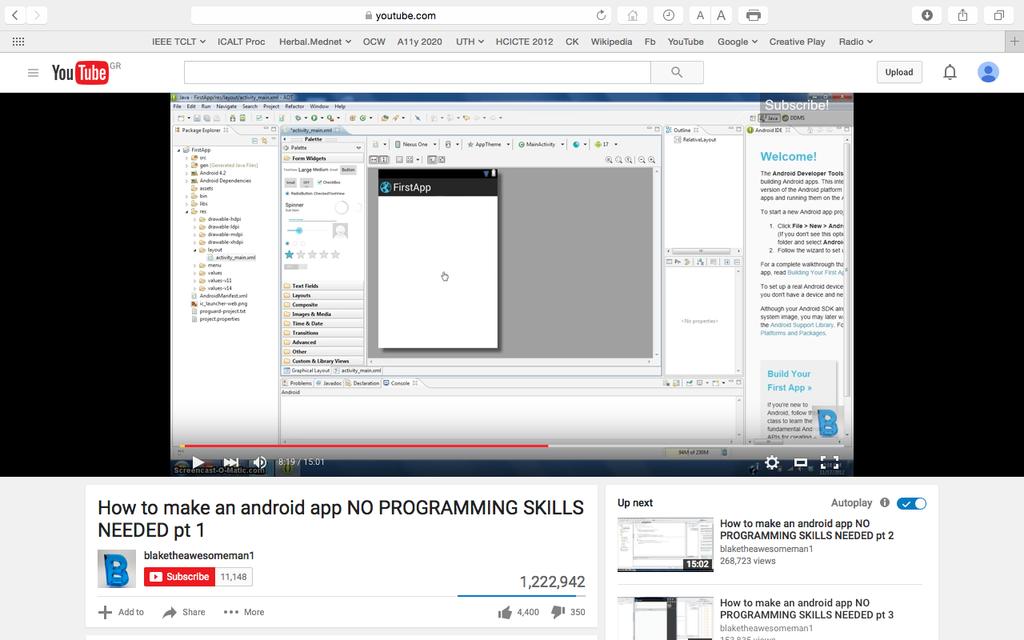Click the 11,148 subscriber count
This screenshot has height=640, width=1024.
point(234,577)
